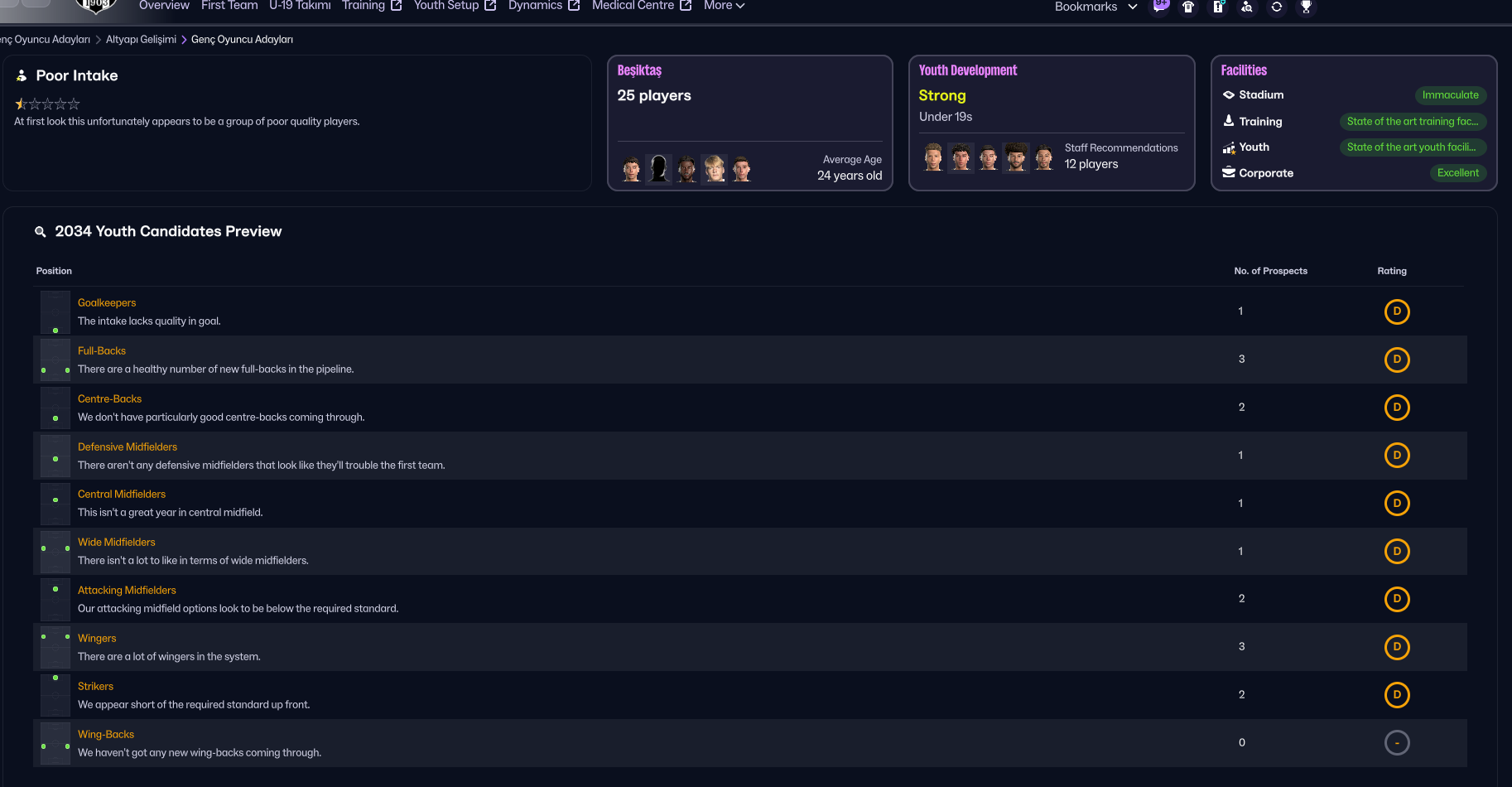Go to the Overview tab
1512x787 pixels.
tap(164, 6)
